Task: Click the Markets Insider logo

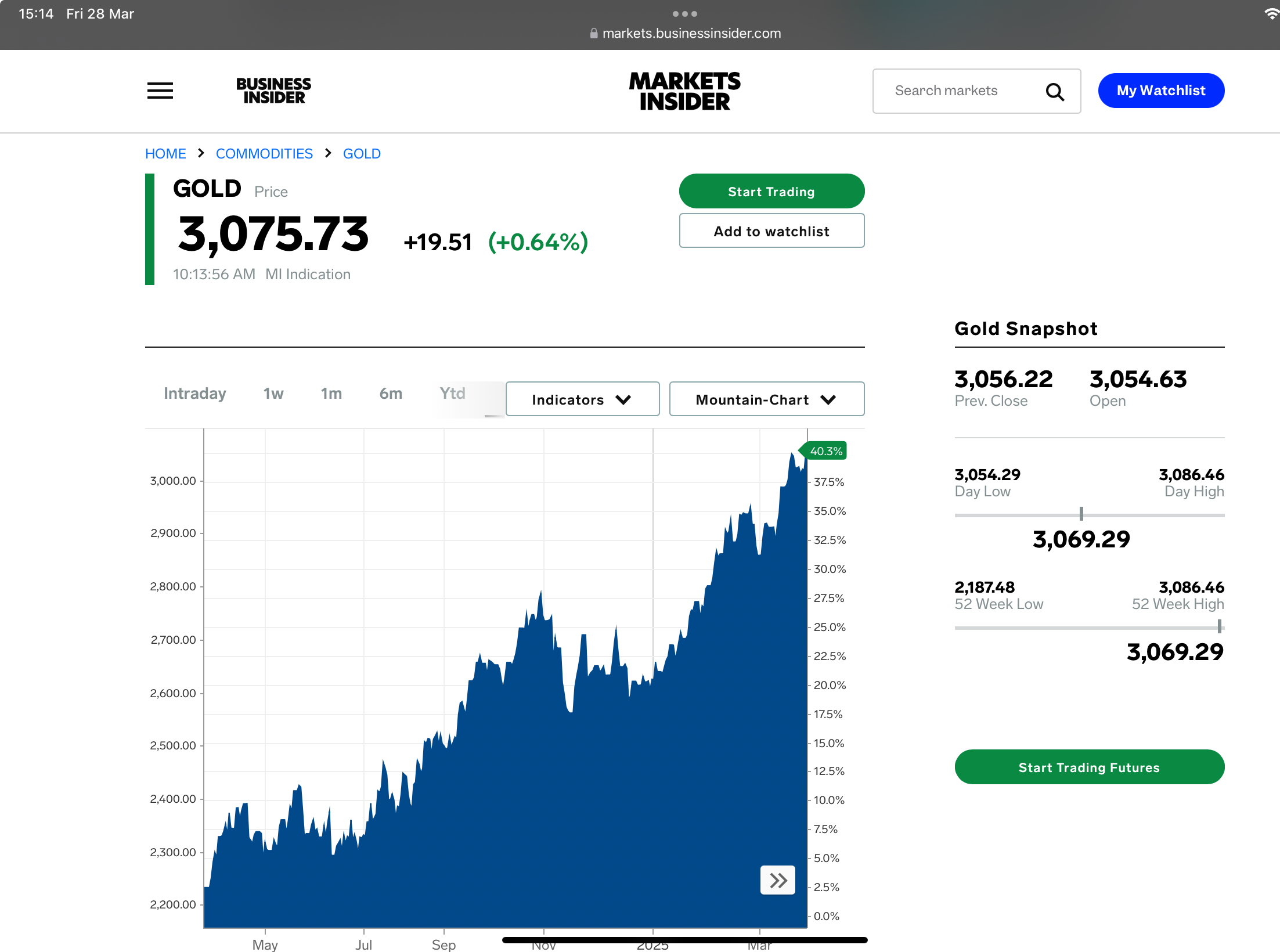Action: point(685,91)
